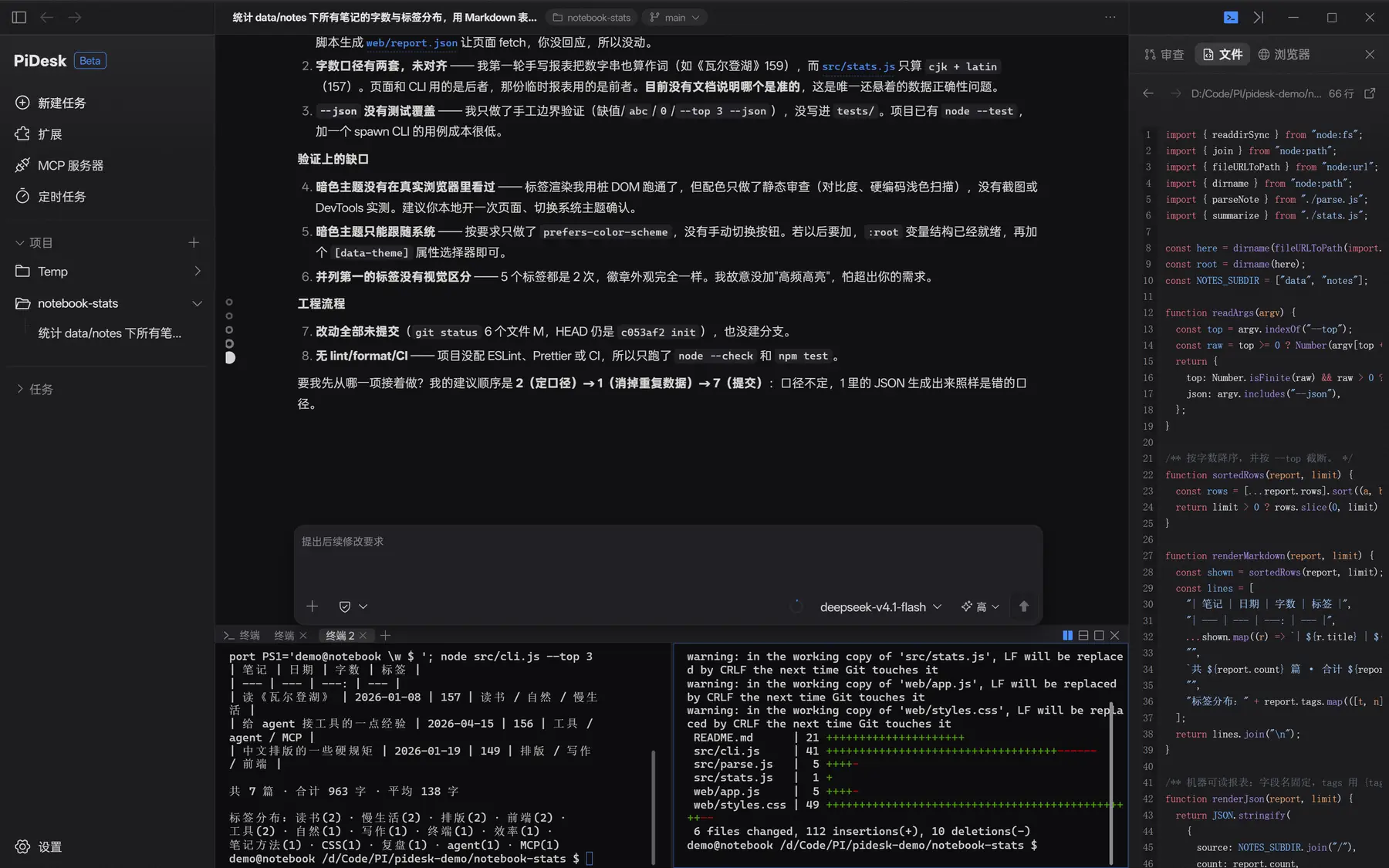Viewport: 1389px width, 868px height.
Task: Switch to the 浏览器 browser tab
Action: tap(1284, 54)
